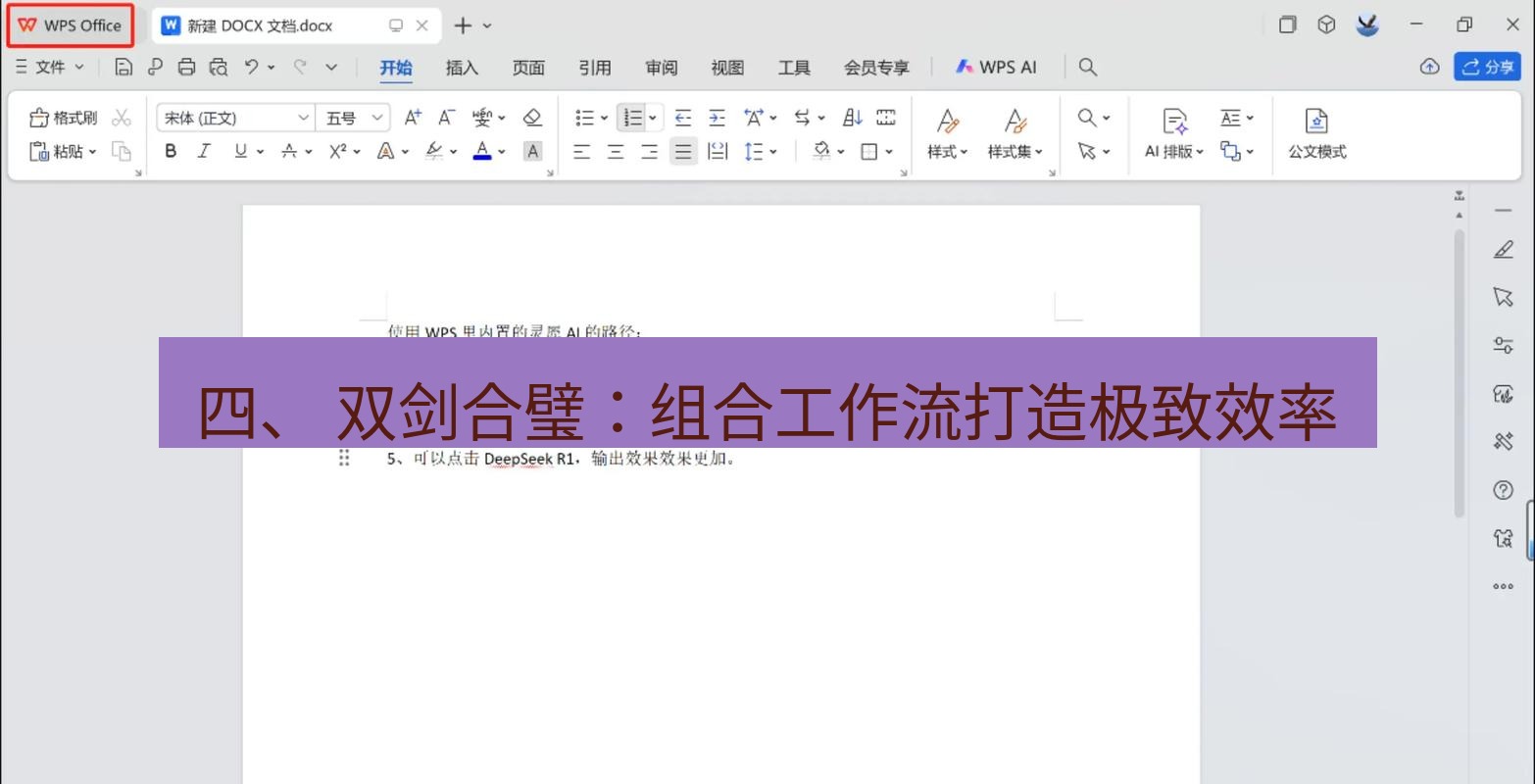Switch to the 视图 tab
Screen dimensions: 1535x784
click(727, 67)
